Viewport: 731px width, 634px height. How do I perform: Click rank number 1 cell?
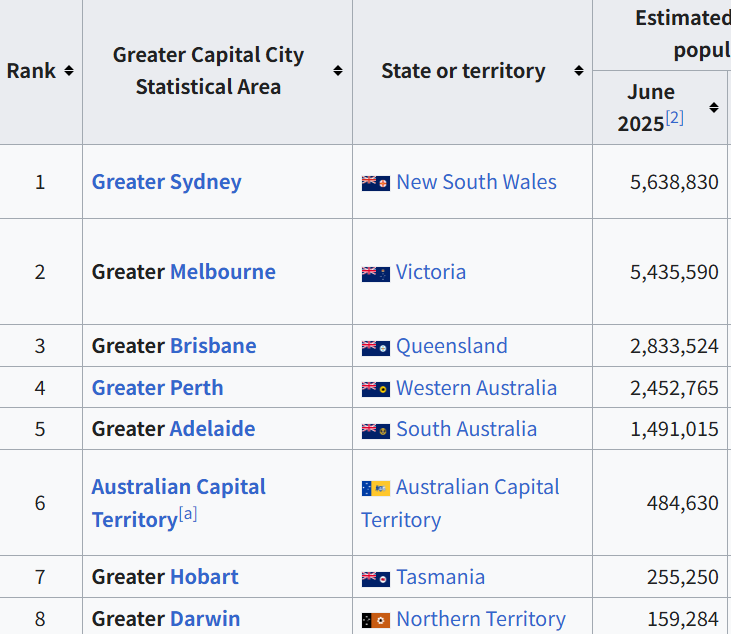point(40,182)
